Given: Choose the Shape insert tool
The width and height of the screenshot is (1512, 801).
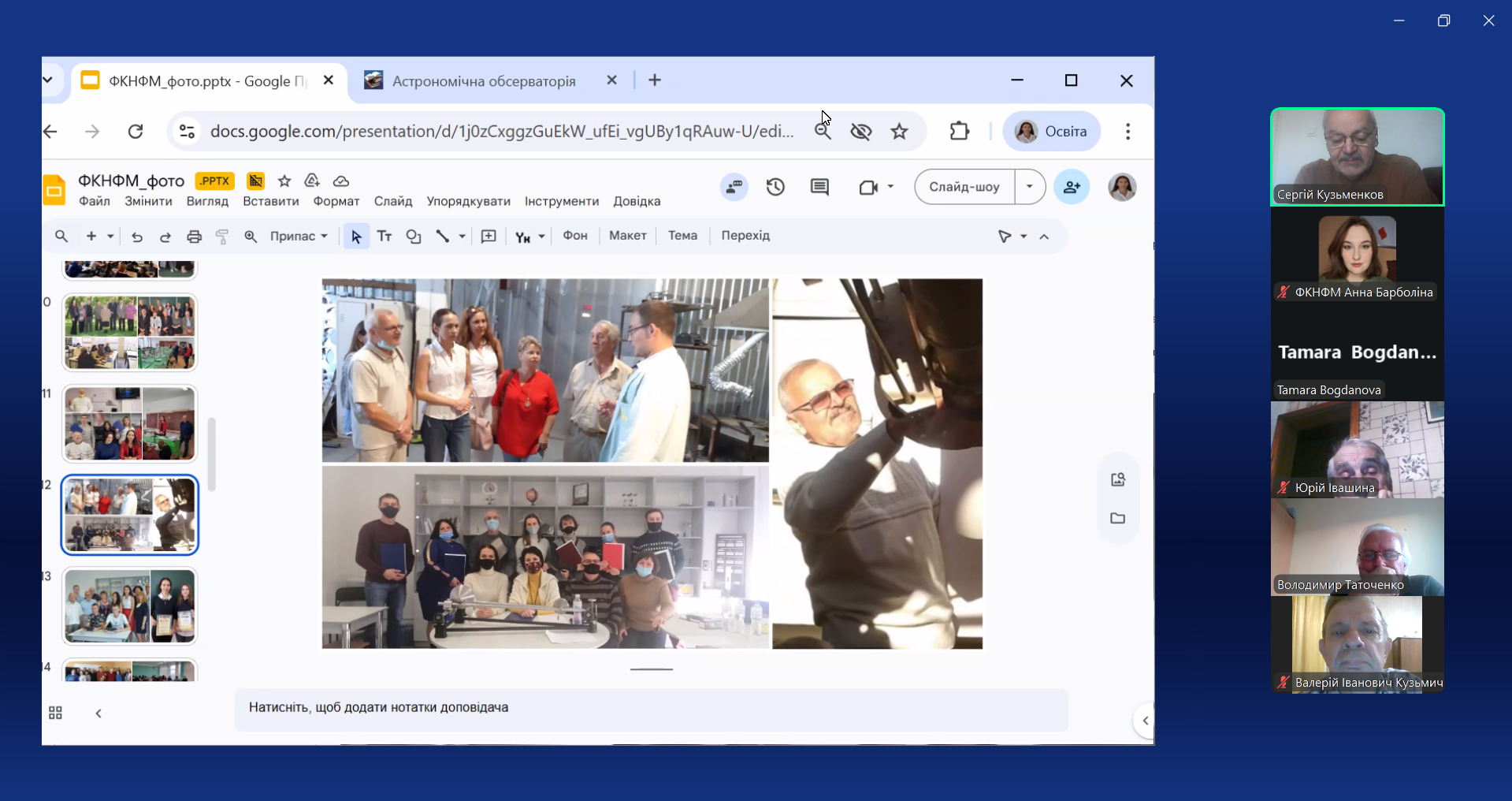Looking at the screenshot, I should point(414,237).
